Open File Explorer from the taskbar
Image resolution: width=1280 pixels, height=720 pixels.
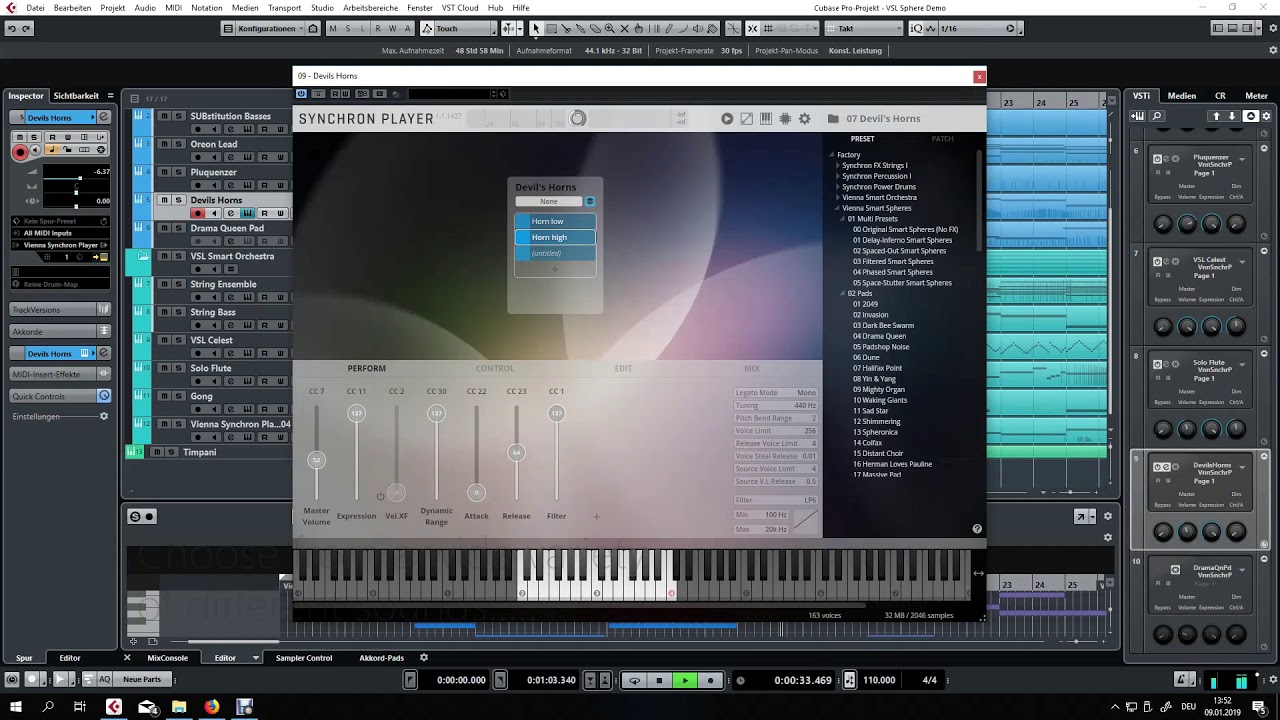[x=179, y=706]
